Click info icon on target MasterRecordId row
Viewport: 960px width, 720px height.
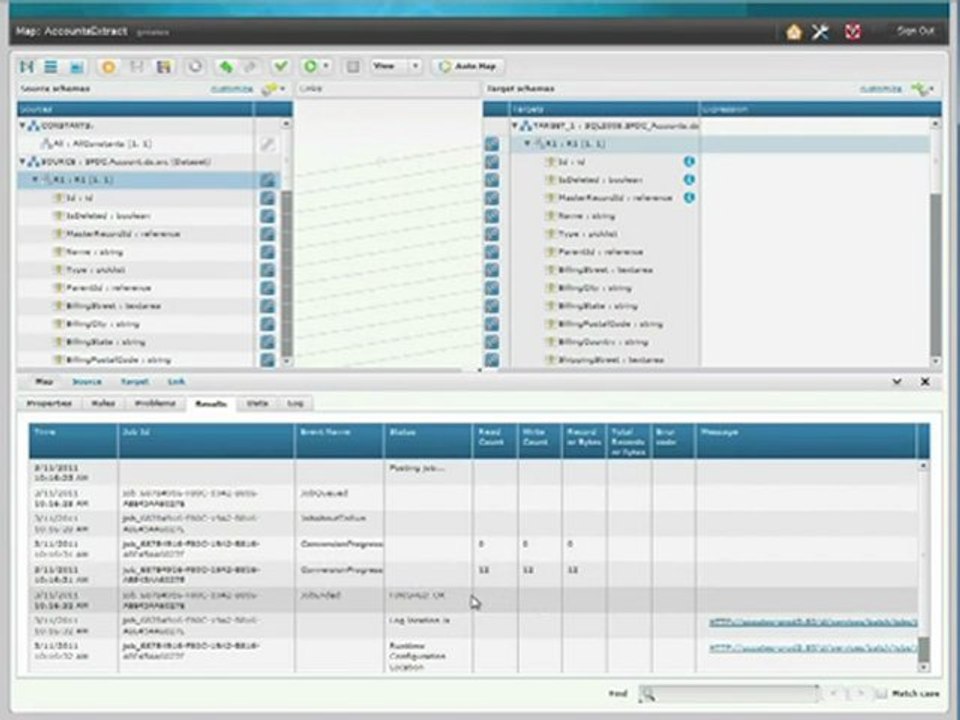(689, 198)
